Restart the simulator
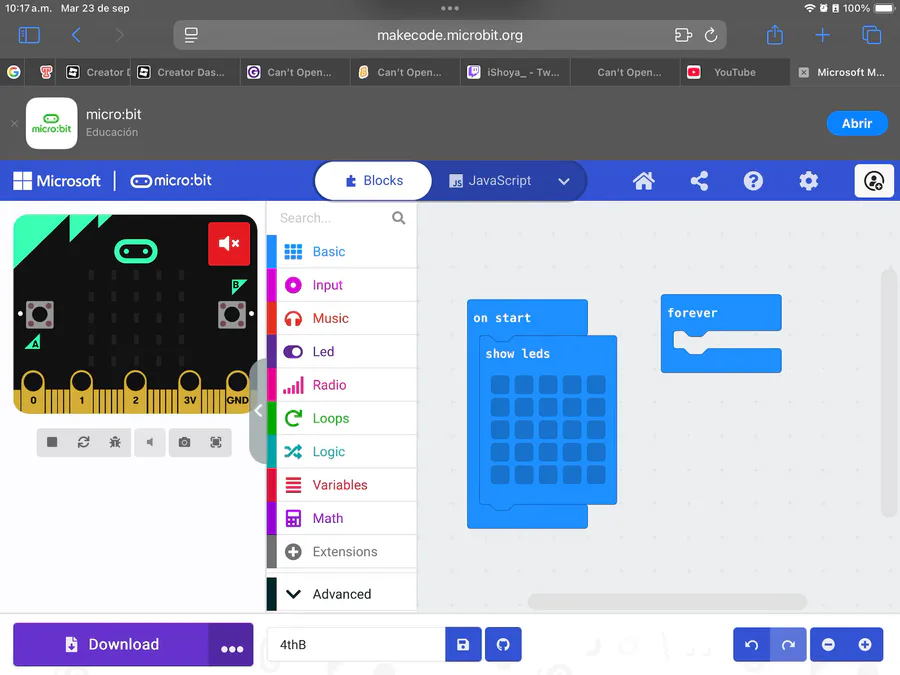Image resolution: width=900 pixels, height=675 pixels. 84,442
